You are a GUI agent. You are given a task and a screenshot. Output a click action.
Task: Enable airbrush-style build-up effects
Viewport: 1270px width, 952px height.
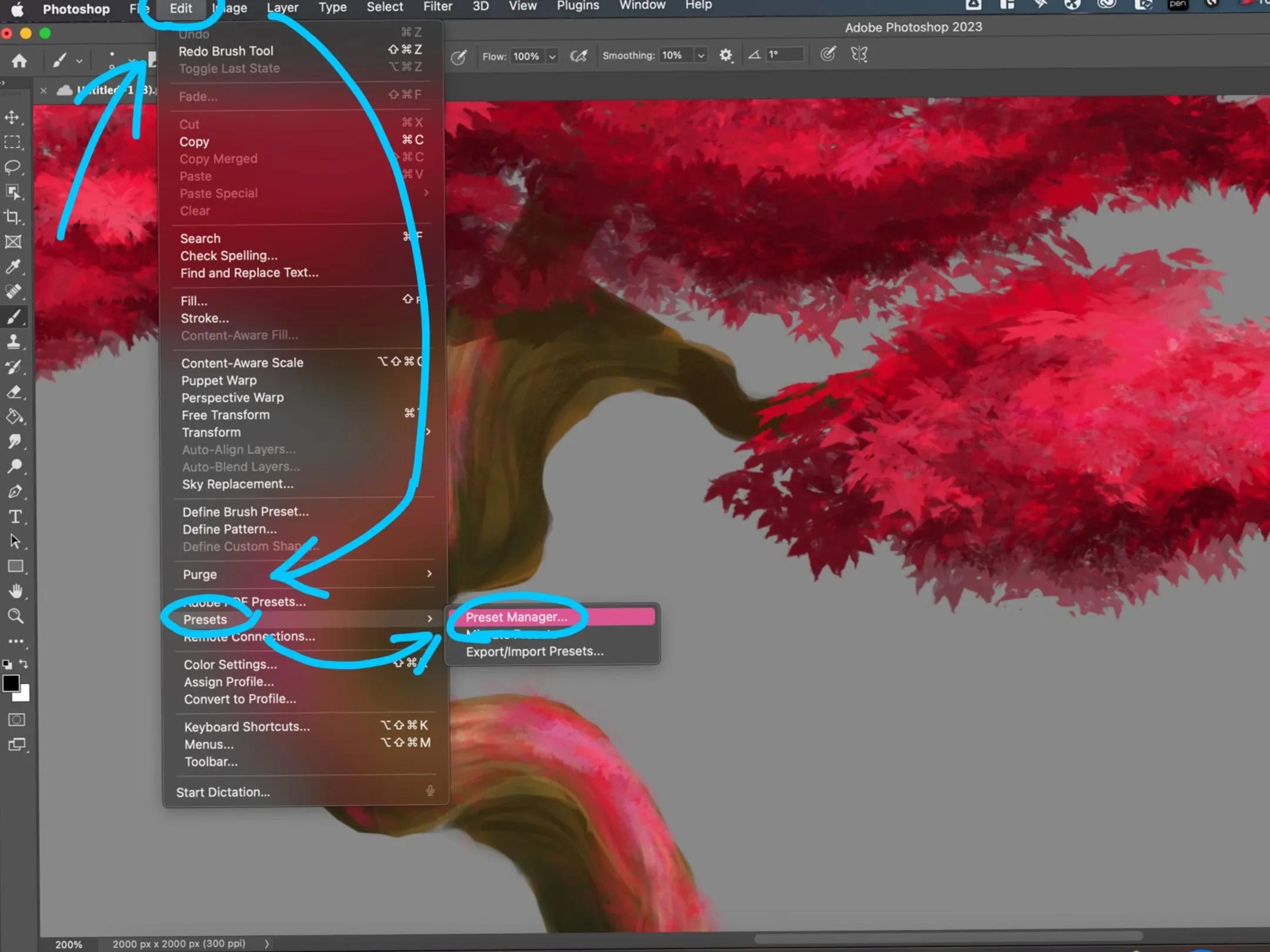pyautogui.click(x=579, y=56)
